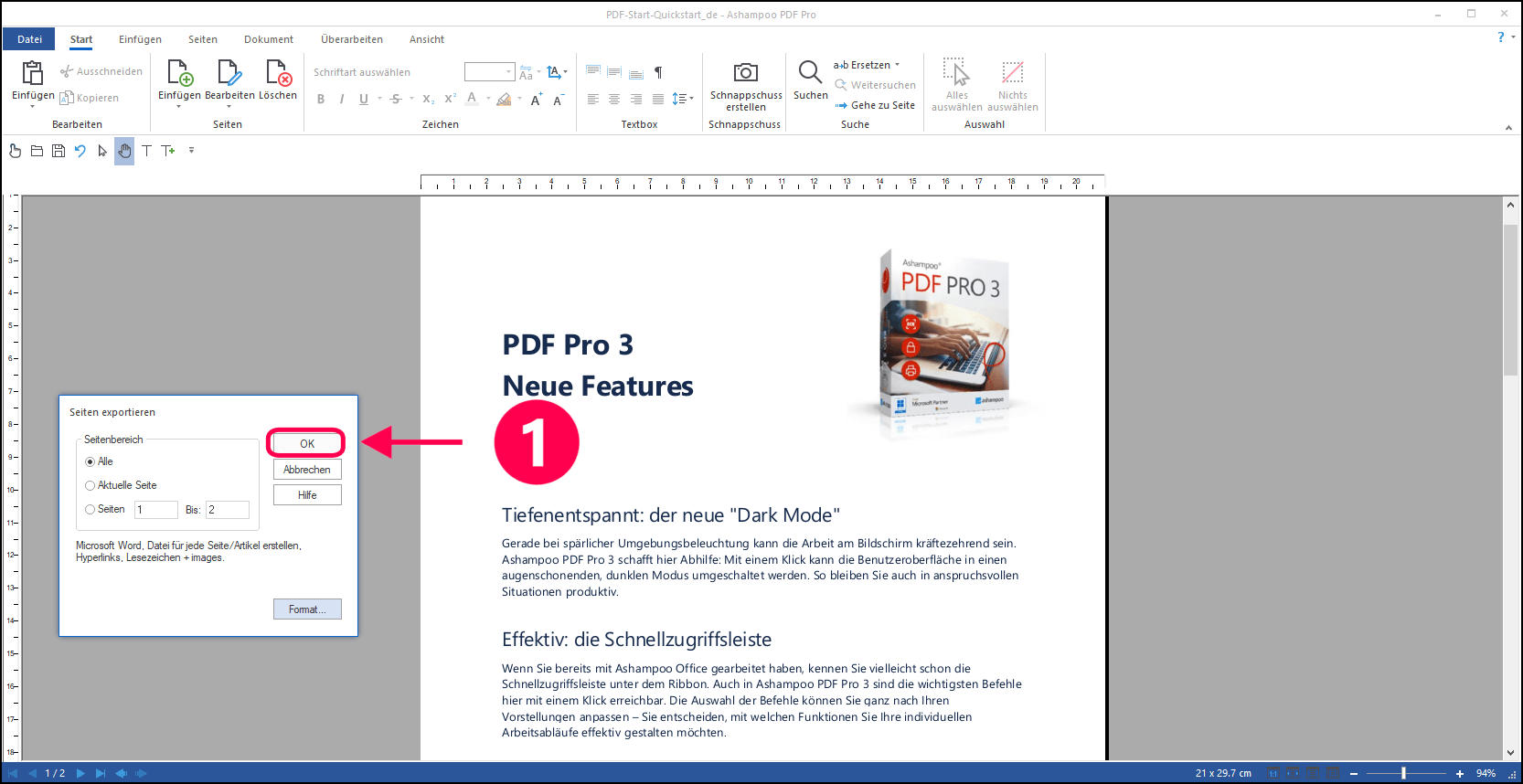Go to next page in status bar

(x=80, y=773)
